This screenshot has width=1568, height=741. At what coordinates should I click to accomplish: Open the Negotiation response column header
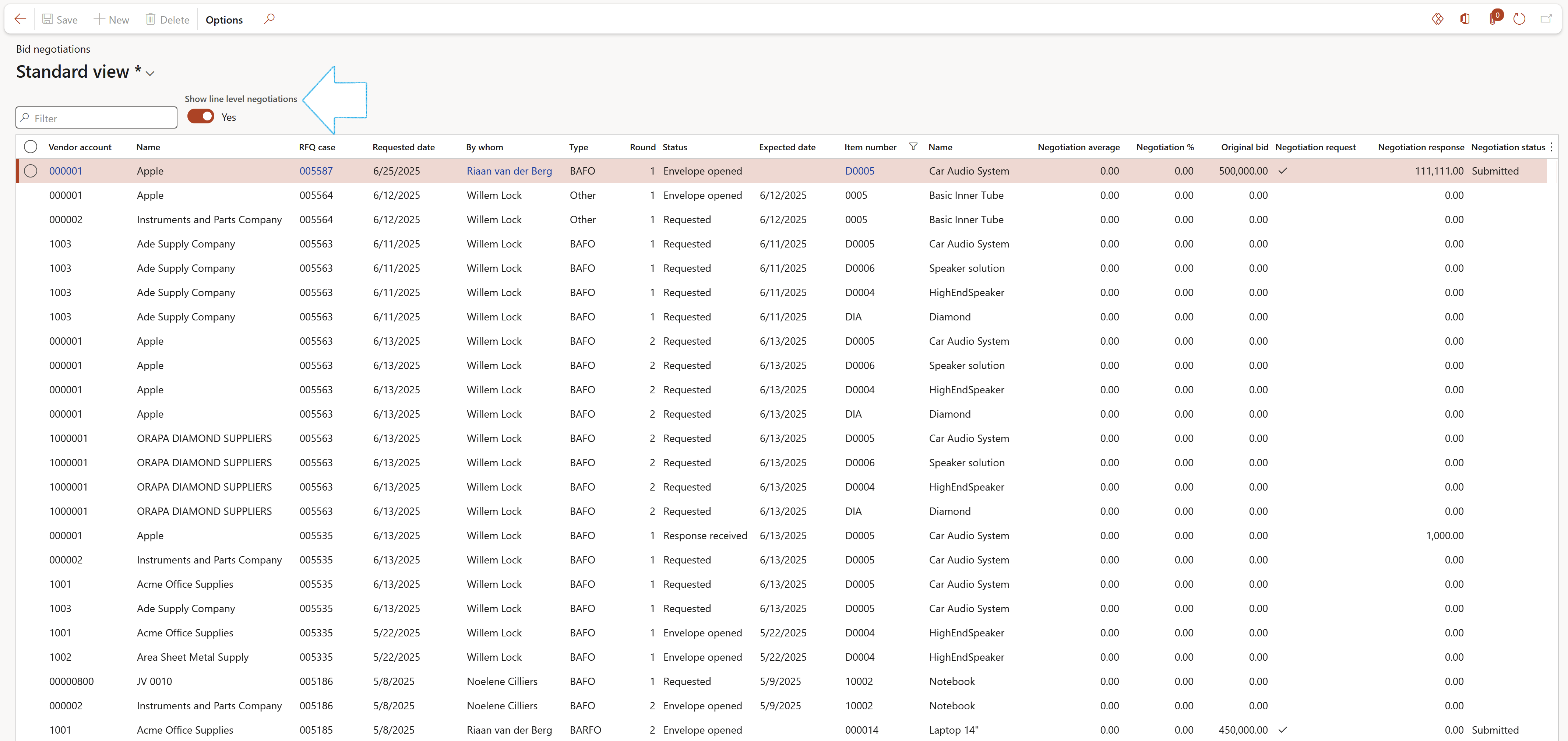1421,147
